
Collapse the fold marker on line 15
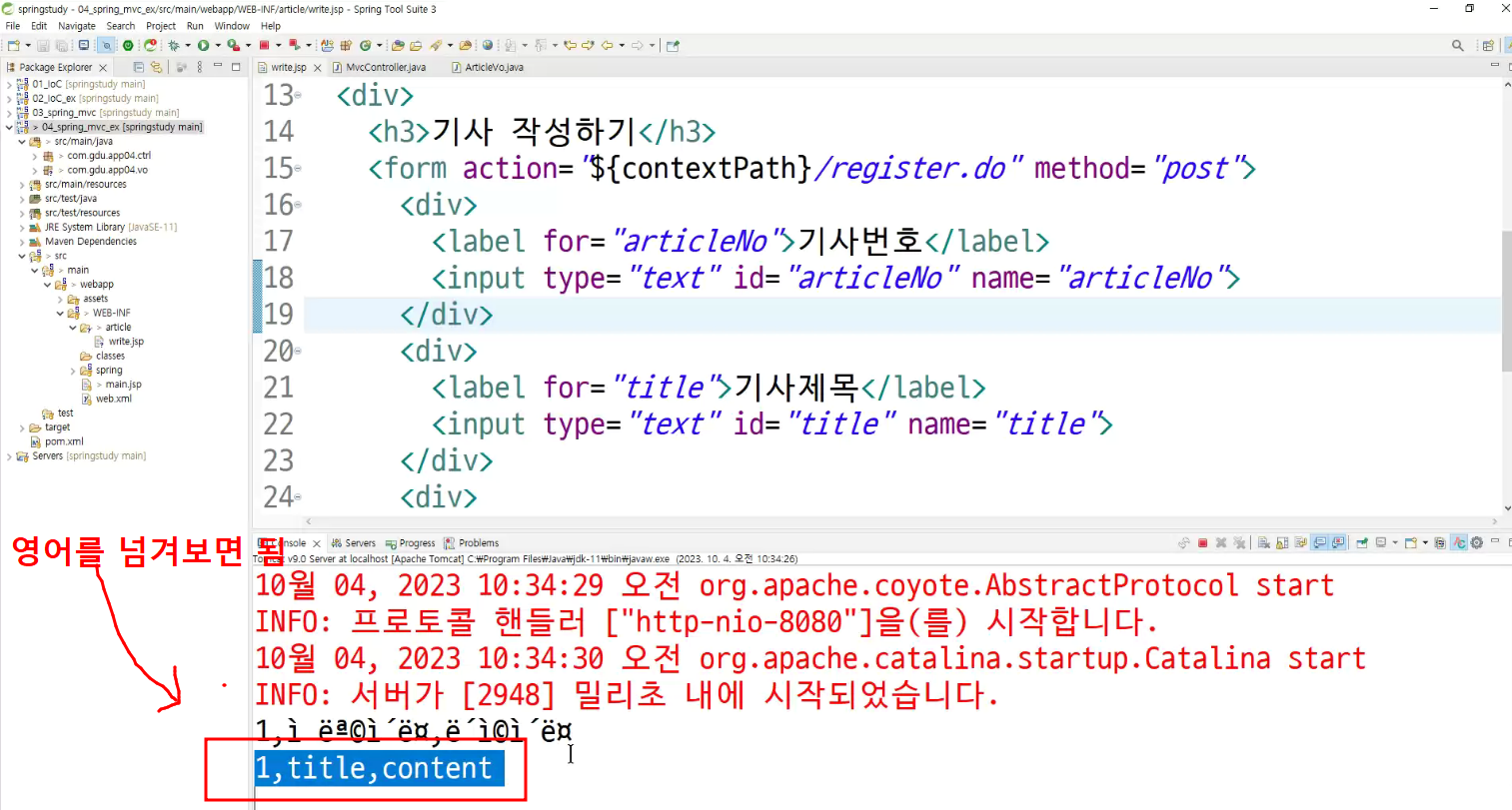(298, 169)
